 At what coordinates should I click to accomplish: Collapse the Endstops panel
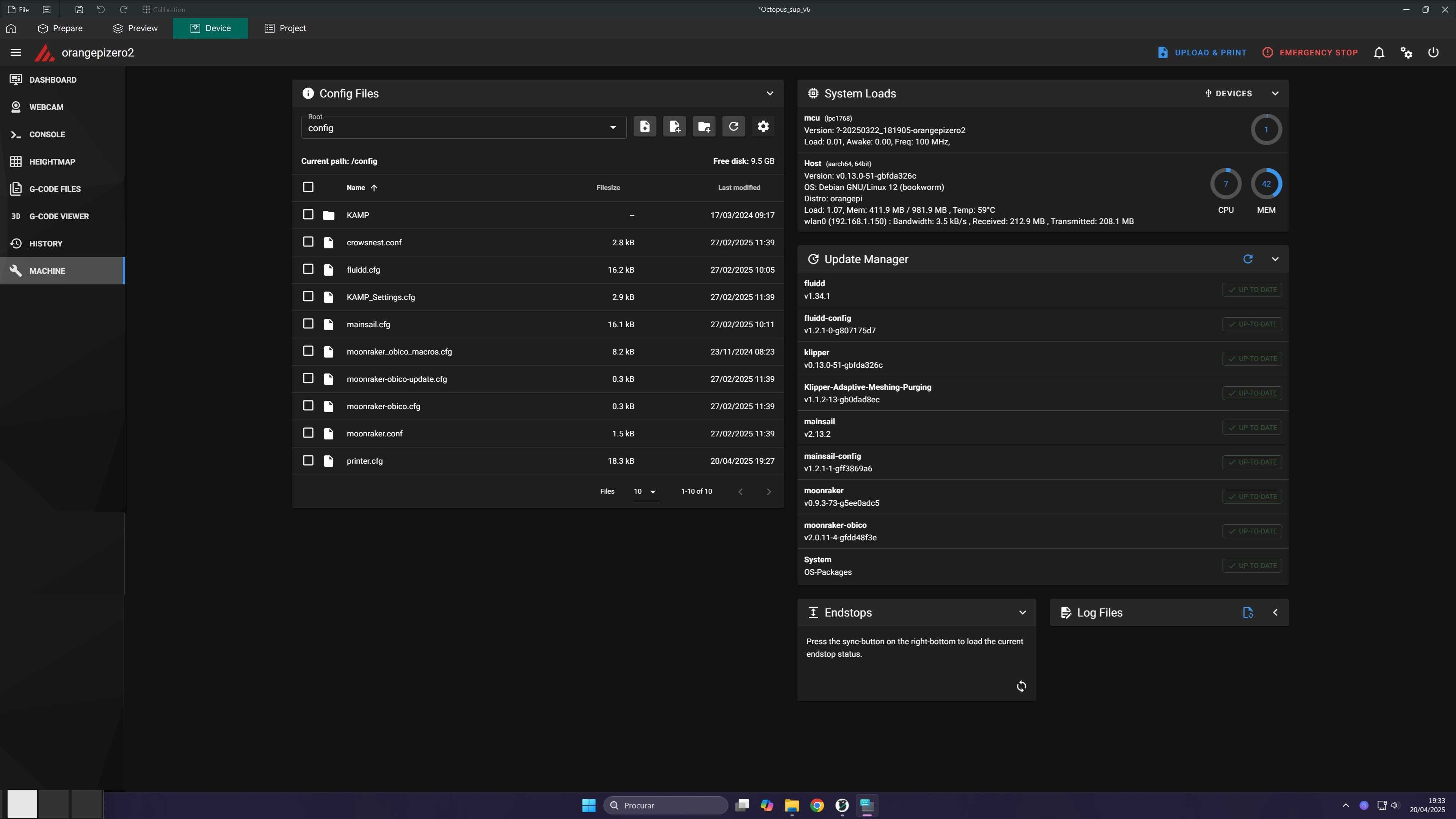[1023, 613]
